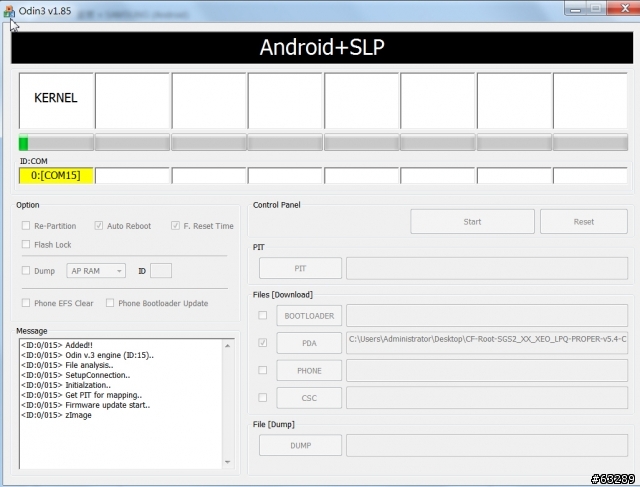Click the 'File analysis..' log line
The height and width of the screenshot is (487, 640).
67,365
